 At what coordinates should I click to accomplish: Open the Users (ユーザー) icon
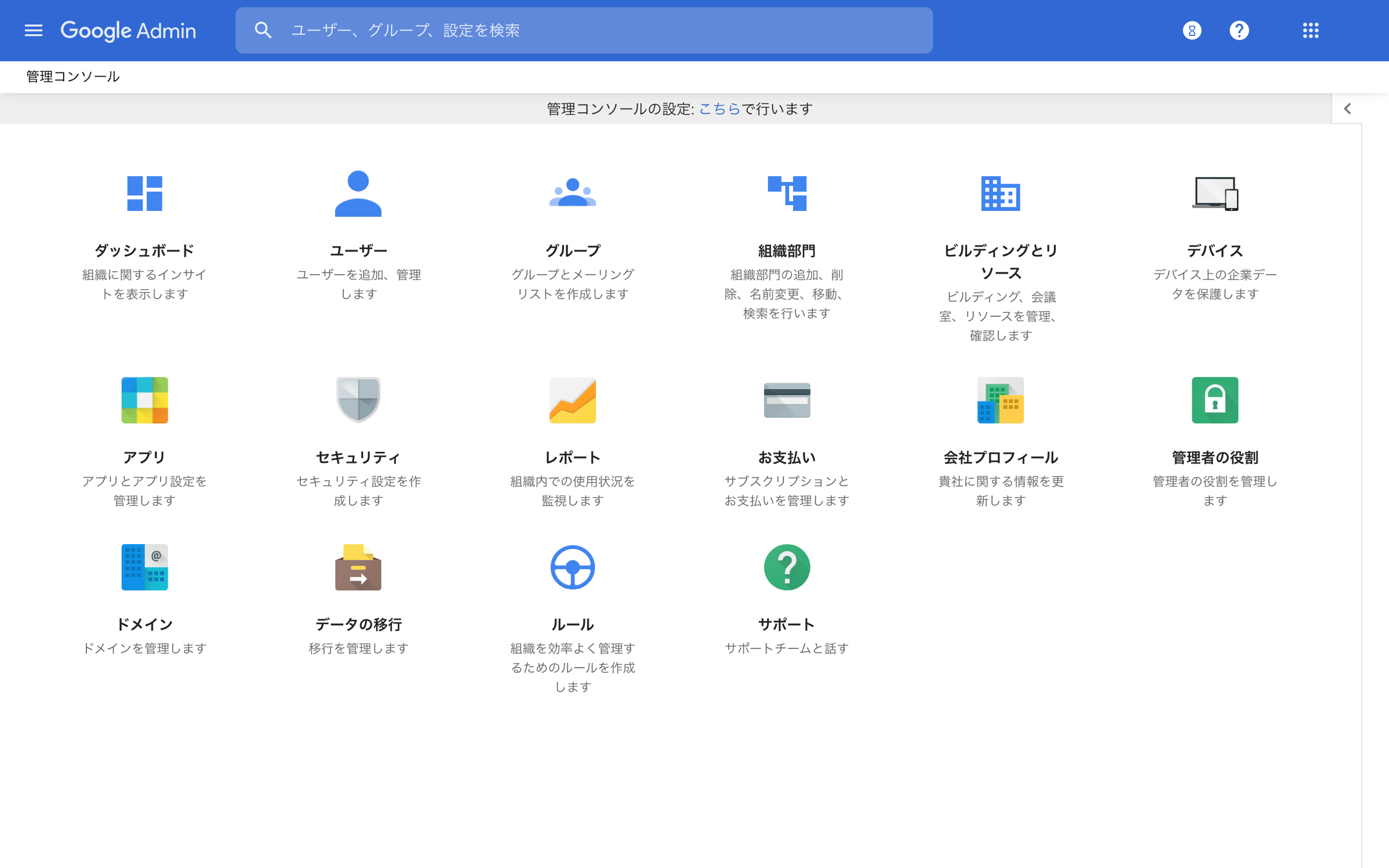coord(358,193)
